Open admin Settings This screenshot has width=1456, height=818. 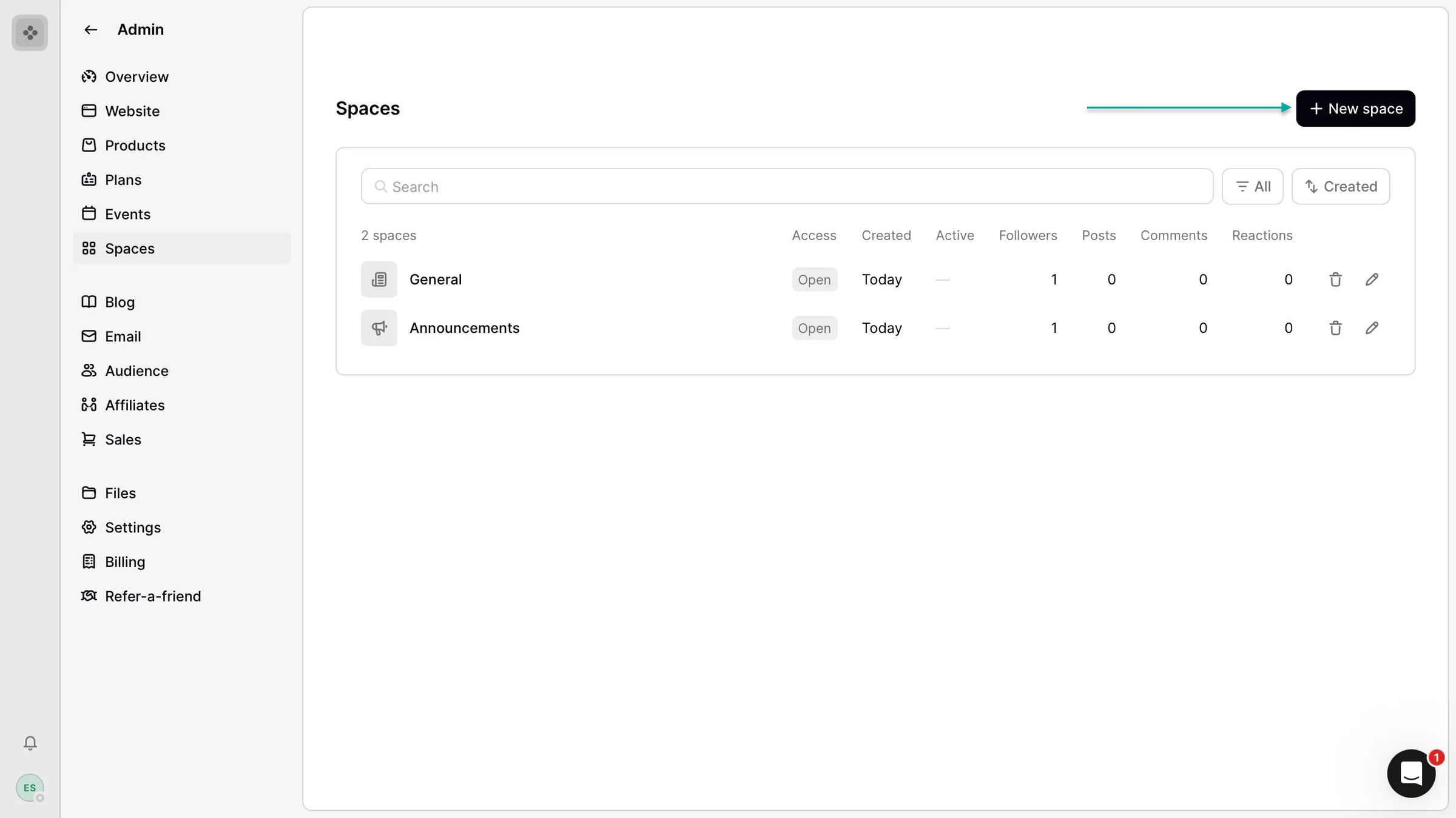[181, 528]
